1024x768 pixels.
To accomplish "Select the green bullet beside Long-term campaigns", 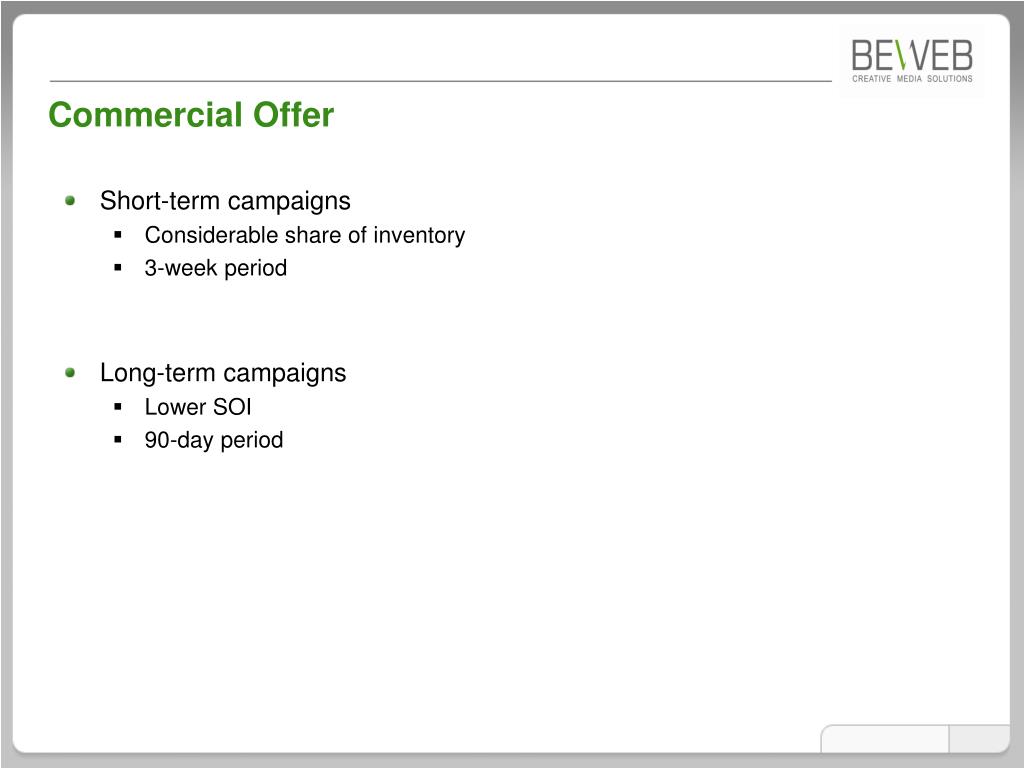I will tap(71, 373).
